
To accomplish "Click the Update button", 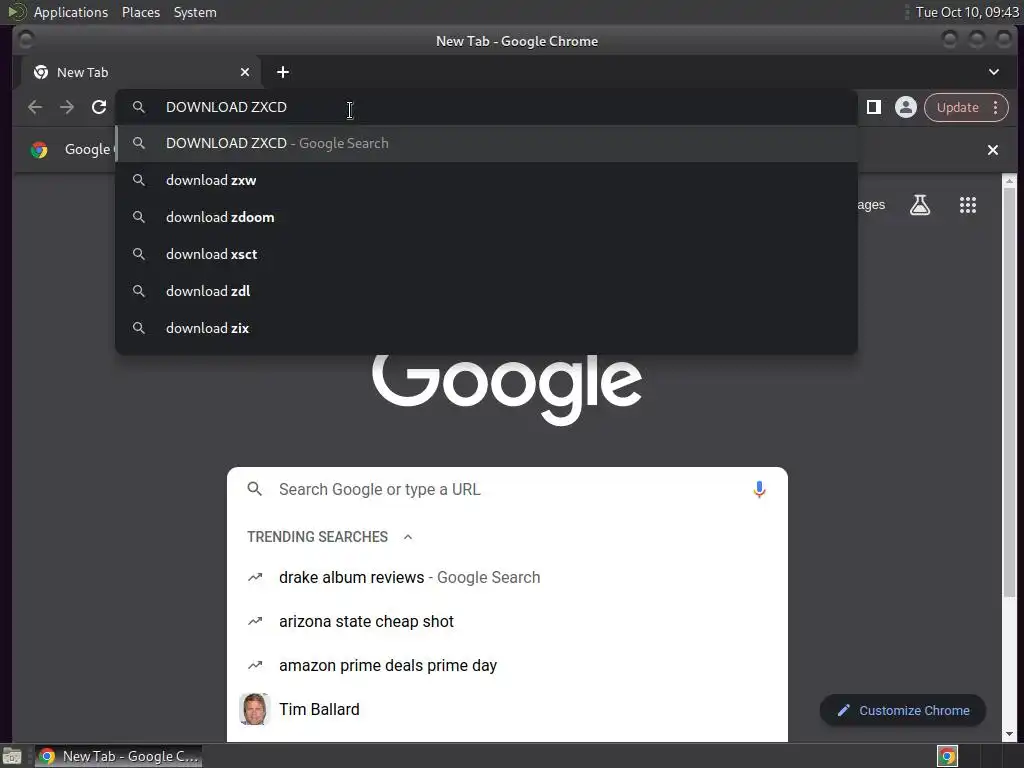I will pyautogui.click(x=957, y=107).
